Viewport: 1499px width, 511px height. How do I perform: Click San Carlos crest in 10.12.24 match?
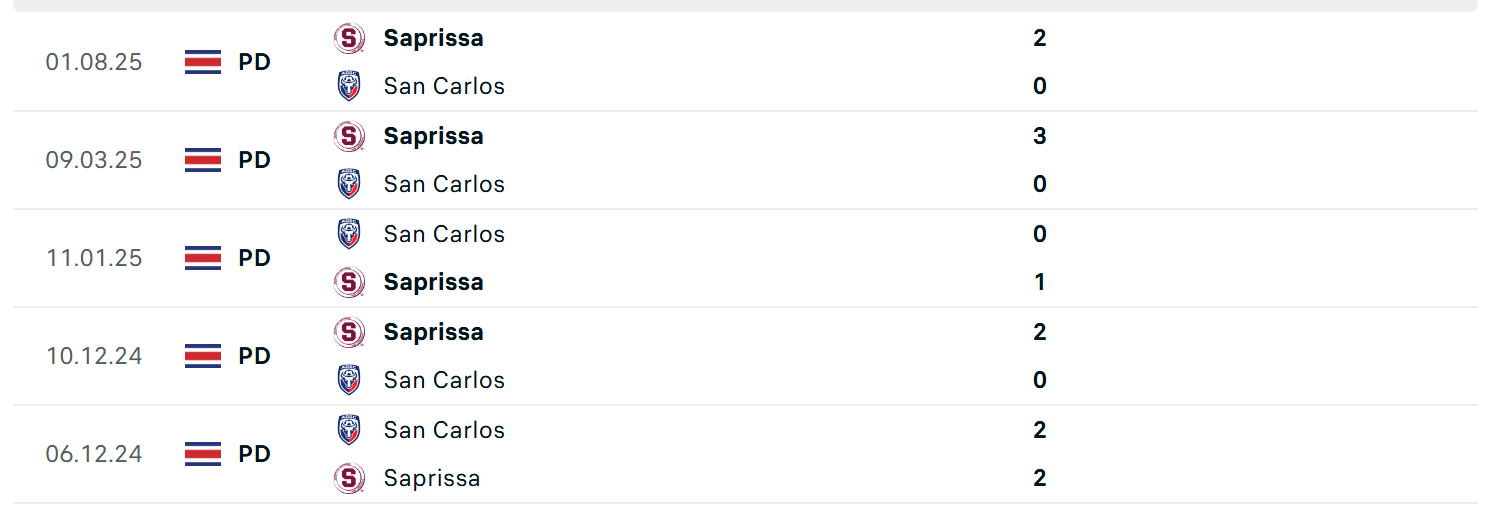[349, 380]
